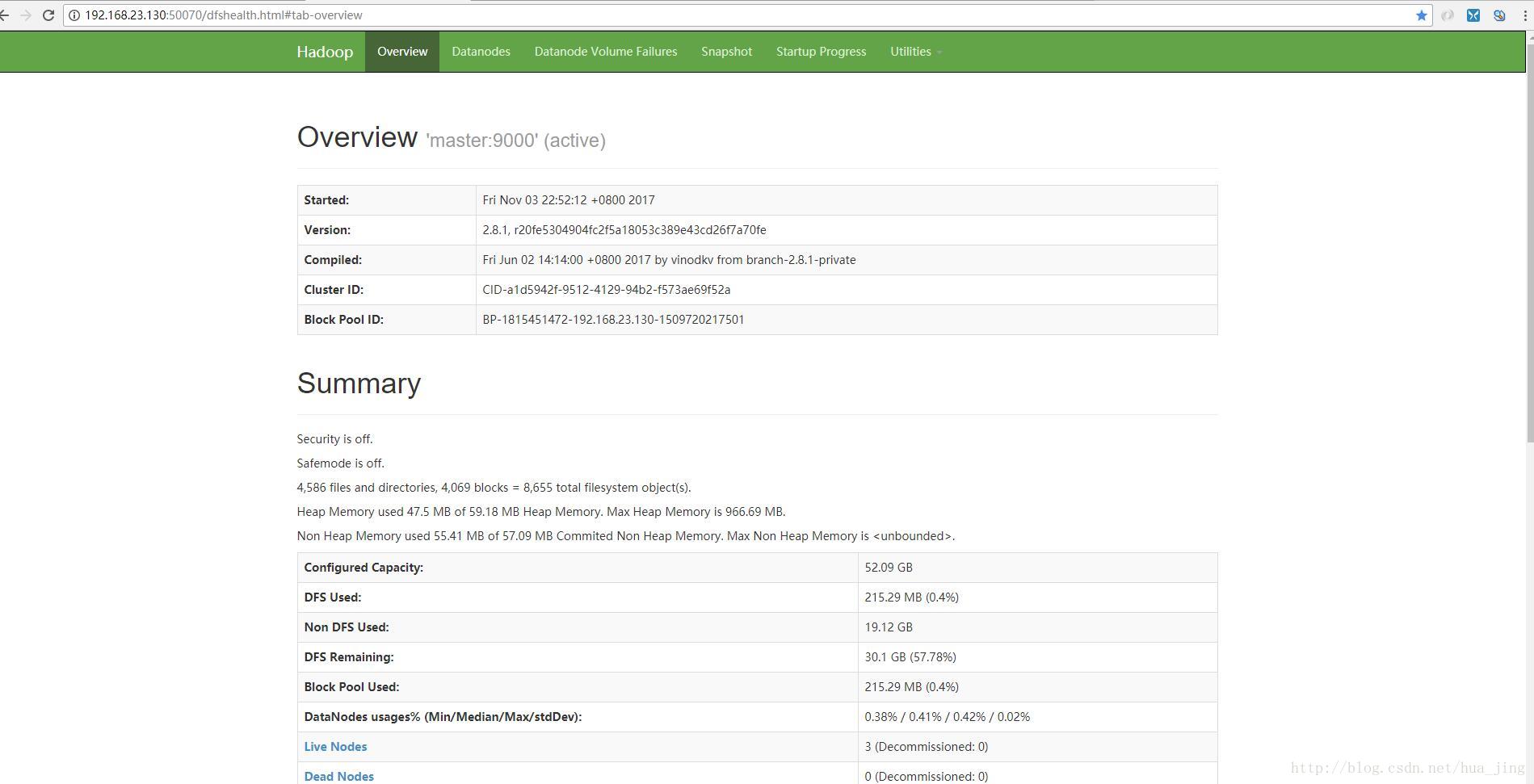Image resolution: width=1534 pixels, height=784 pixels.
Task: Click the Non Heap Memory used line
Action: pos(626,536)
